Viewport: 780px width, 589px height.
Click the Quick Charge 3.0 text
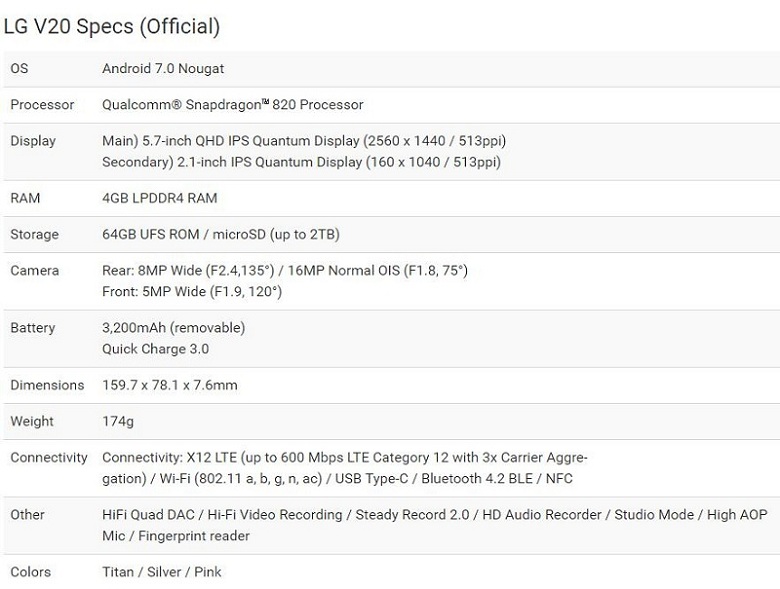click(155, 349)
